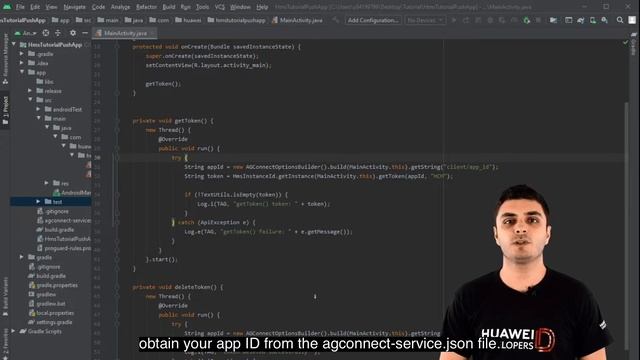The height and width of the screenshot is (360, 640).
Task: Click 'huawei' breadcrumb in navigation bar
Action: point(188,20)
